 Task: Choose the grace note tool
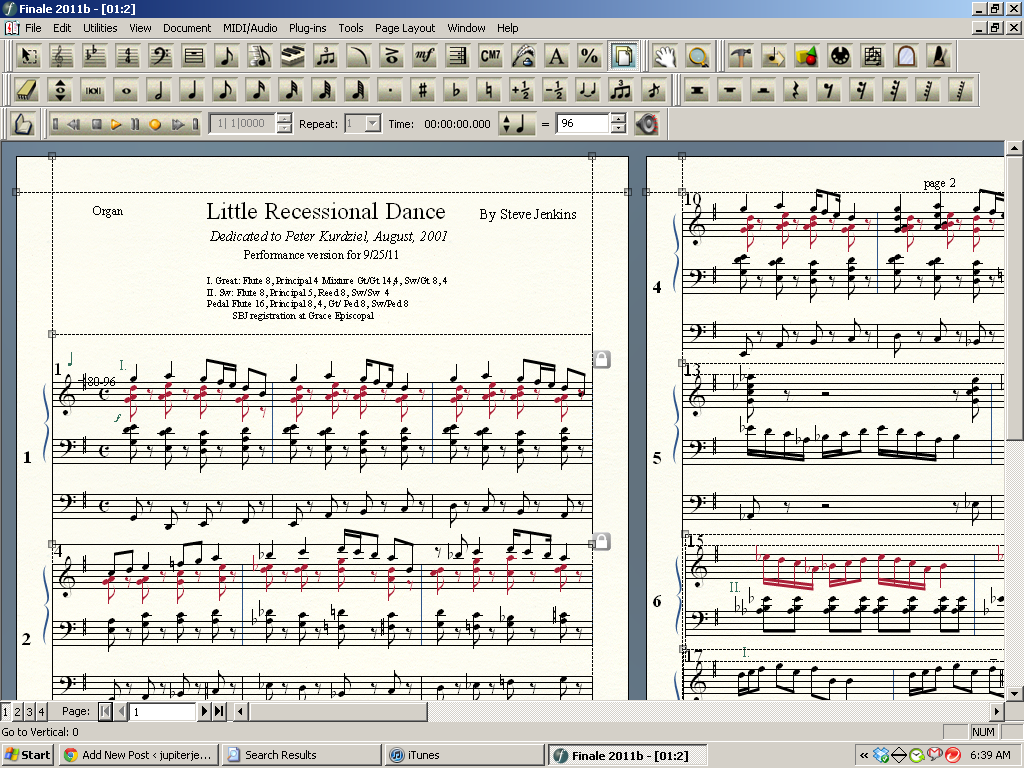(x=654, y=91)
